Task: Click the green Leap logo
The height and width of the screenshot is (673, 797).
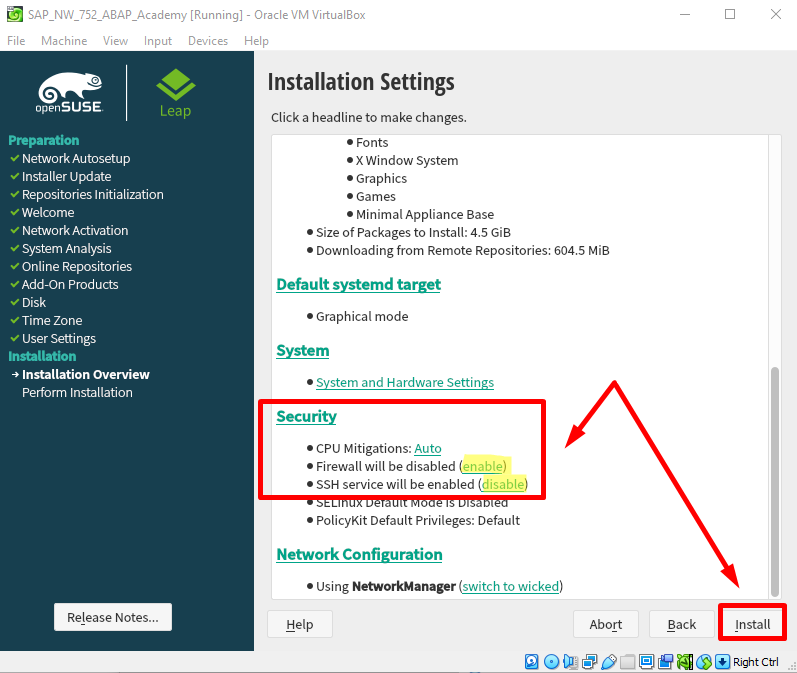Action: point(175,93)
